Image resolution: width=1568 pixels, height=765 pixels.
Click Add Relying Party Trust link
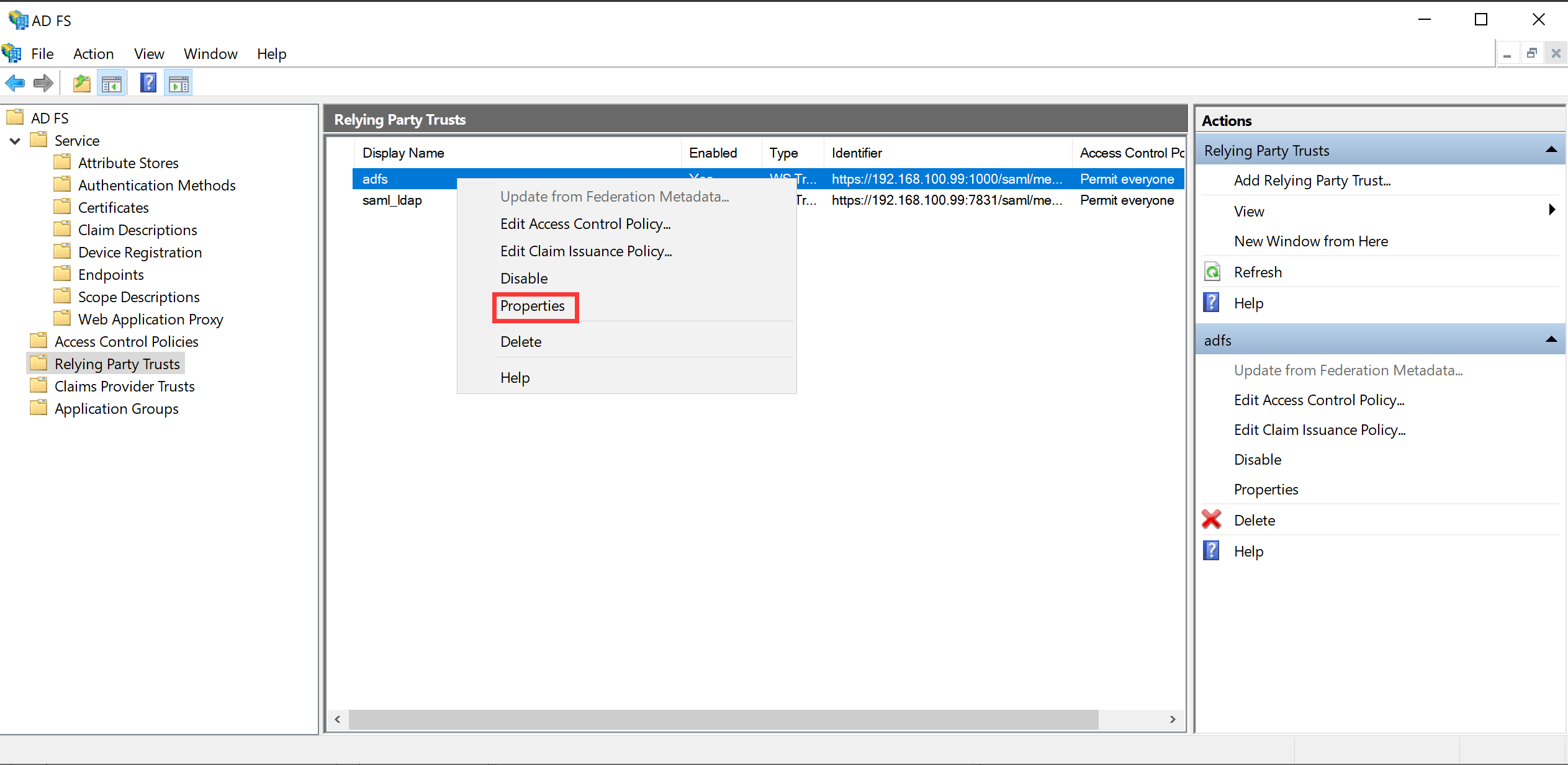(1312, 181)
